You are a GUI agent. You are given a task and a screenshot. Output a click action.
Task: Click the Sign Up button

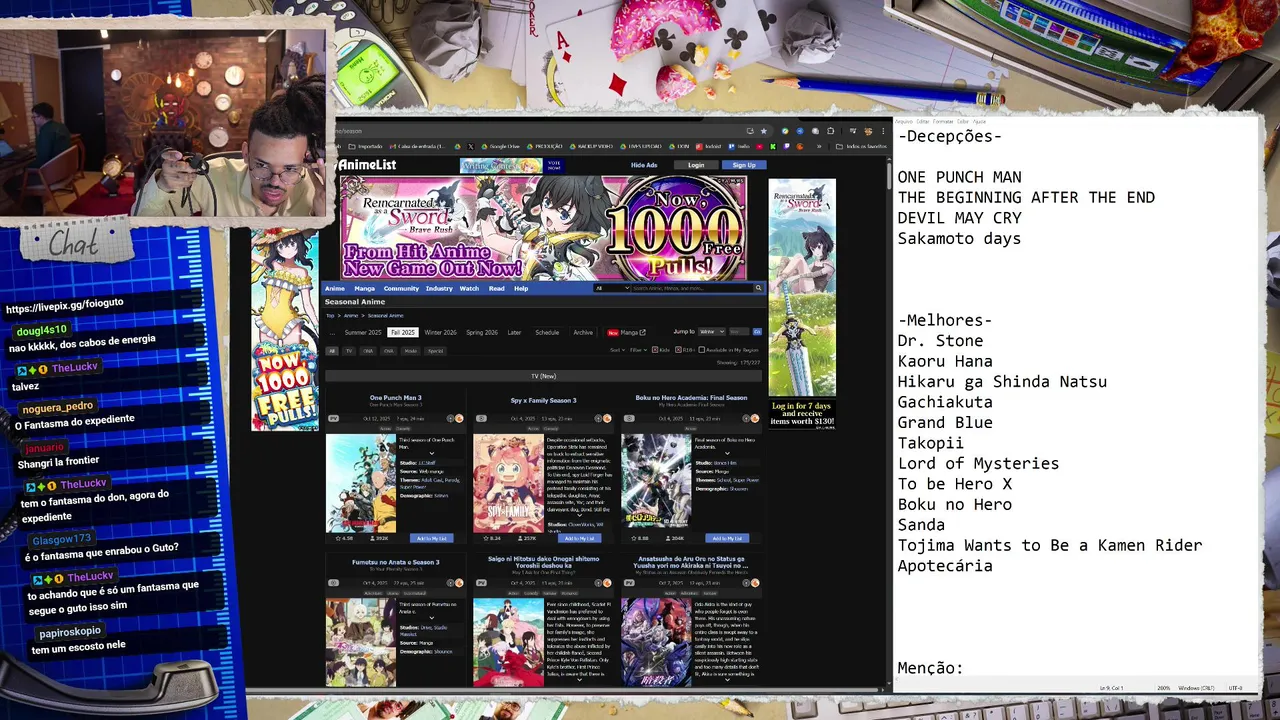[744, 165]
